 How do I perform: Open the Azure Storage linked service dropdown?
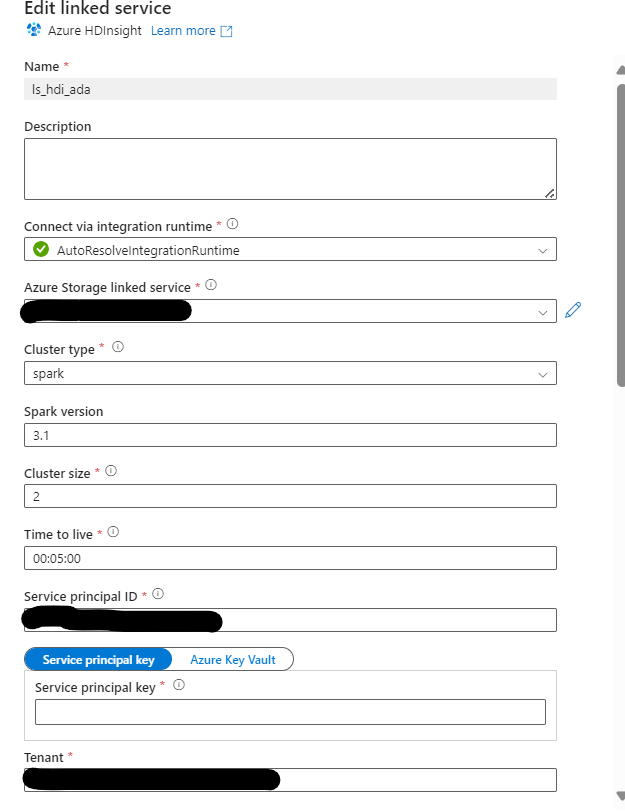tap(290, 311)
